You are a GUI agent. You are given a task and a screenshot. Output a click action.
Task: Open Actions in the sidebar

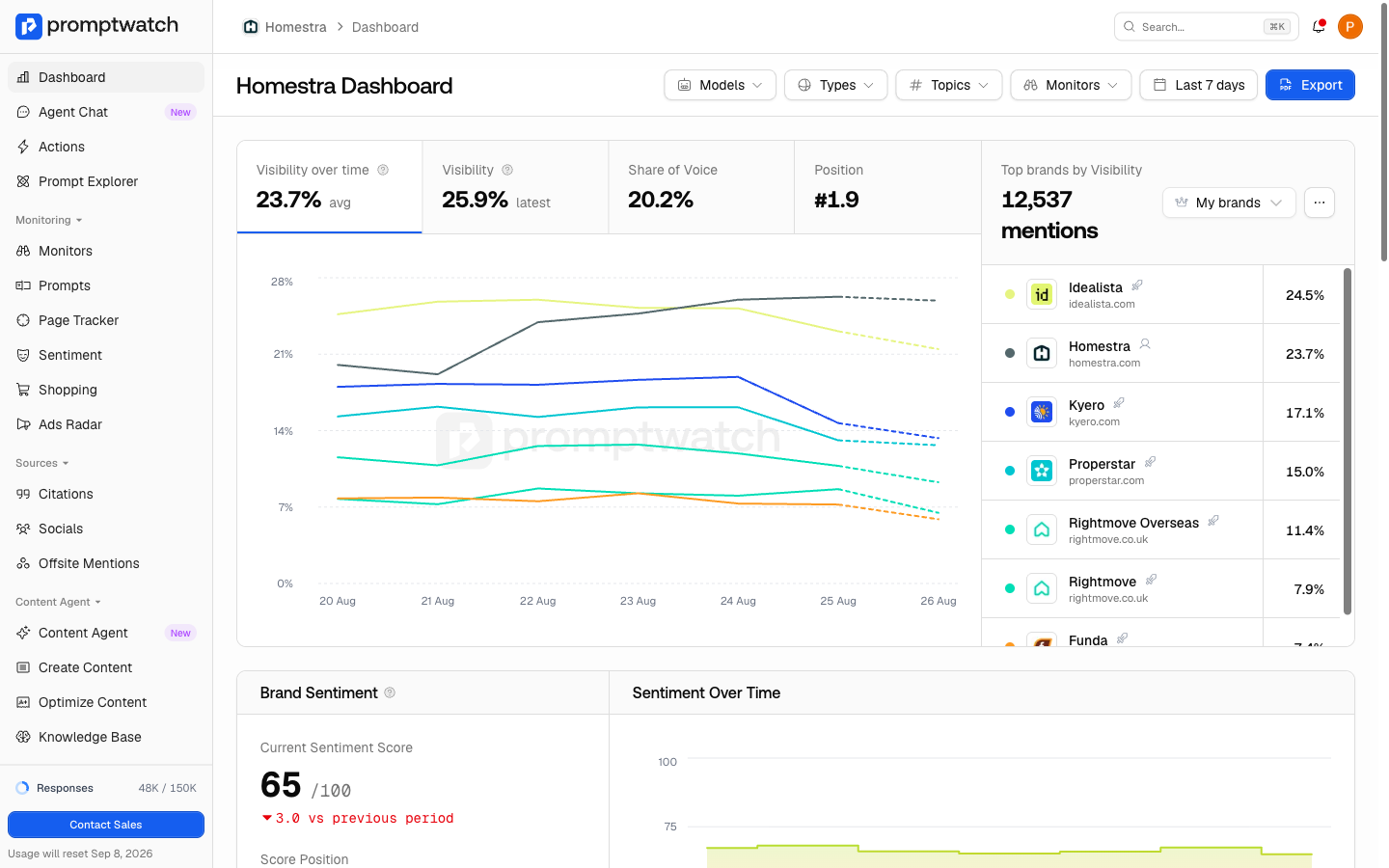coord(106,147)
